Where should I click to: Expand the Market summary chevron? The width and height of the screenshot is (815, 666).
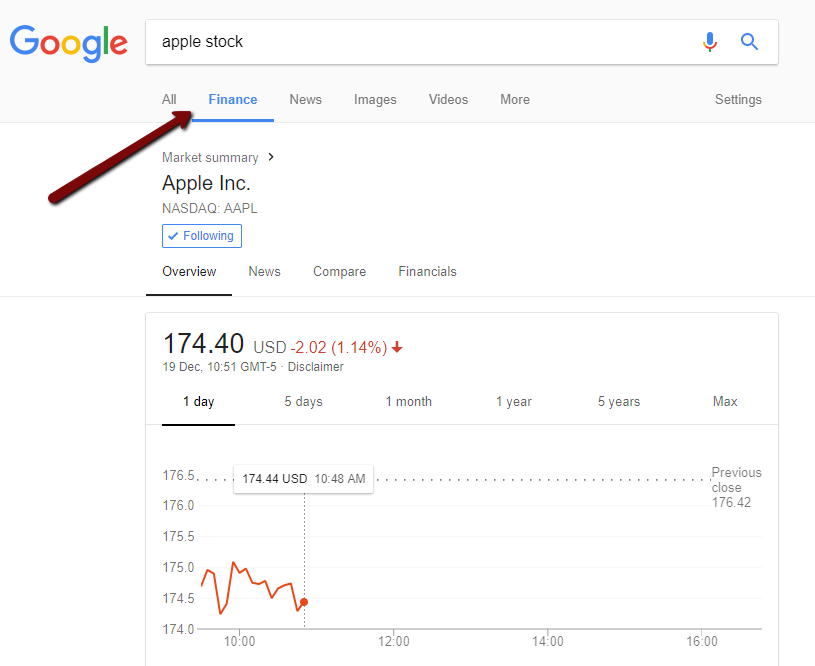[x=271, y=157]
